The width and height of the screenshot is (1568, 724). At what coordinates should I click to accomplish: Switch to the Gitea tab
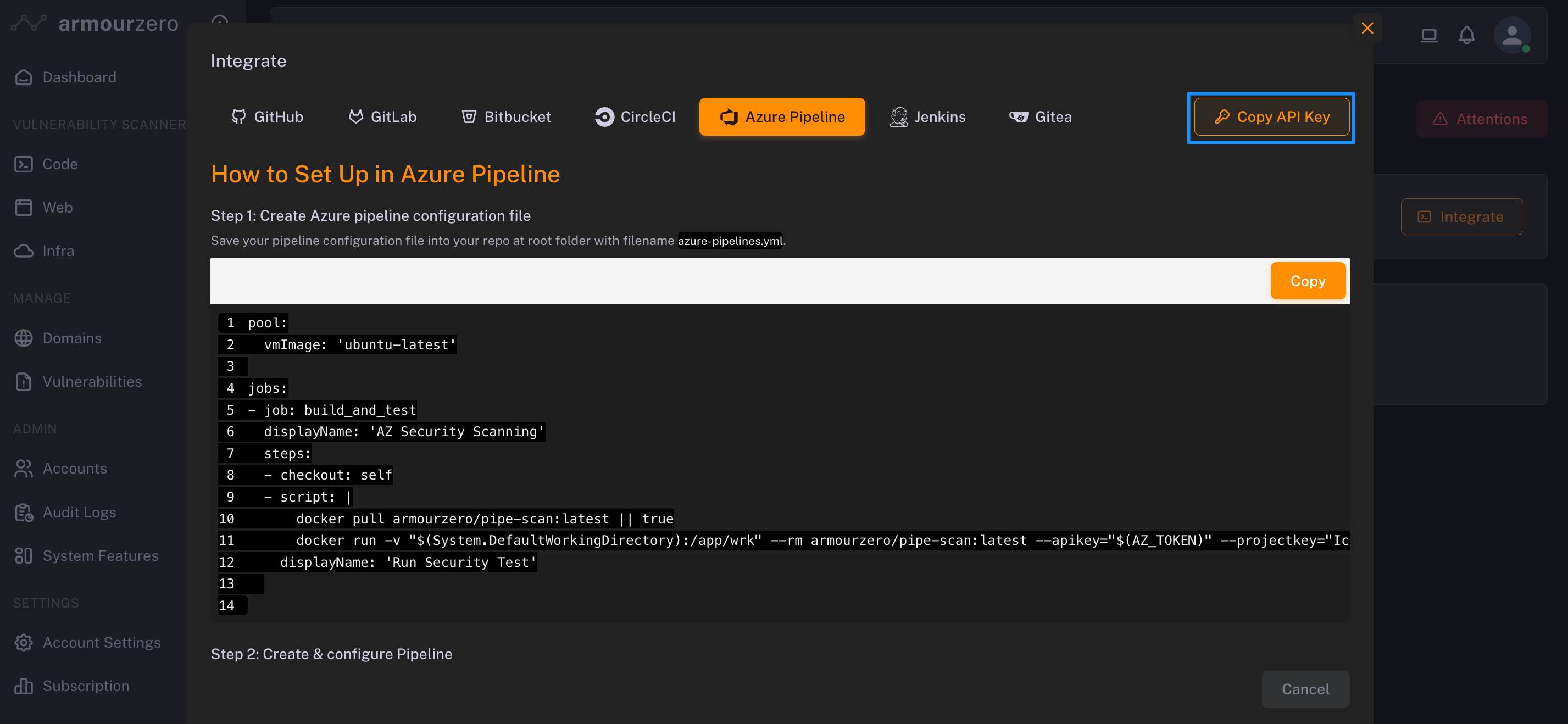pos(1040,117)
